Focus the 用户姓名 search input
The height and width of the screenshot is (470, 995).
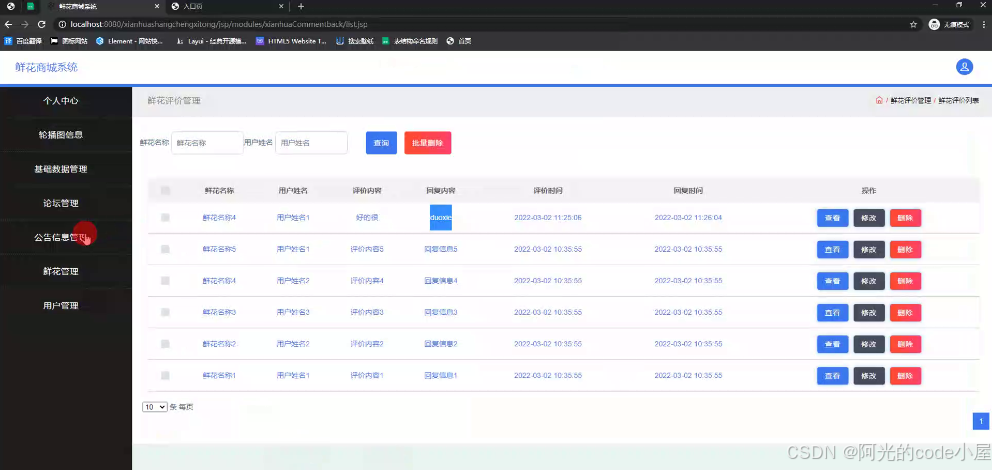coord(311,143)
